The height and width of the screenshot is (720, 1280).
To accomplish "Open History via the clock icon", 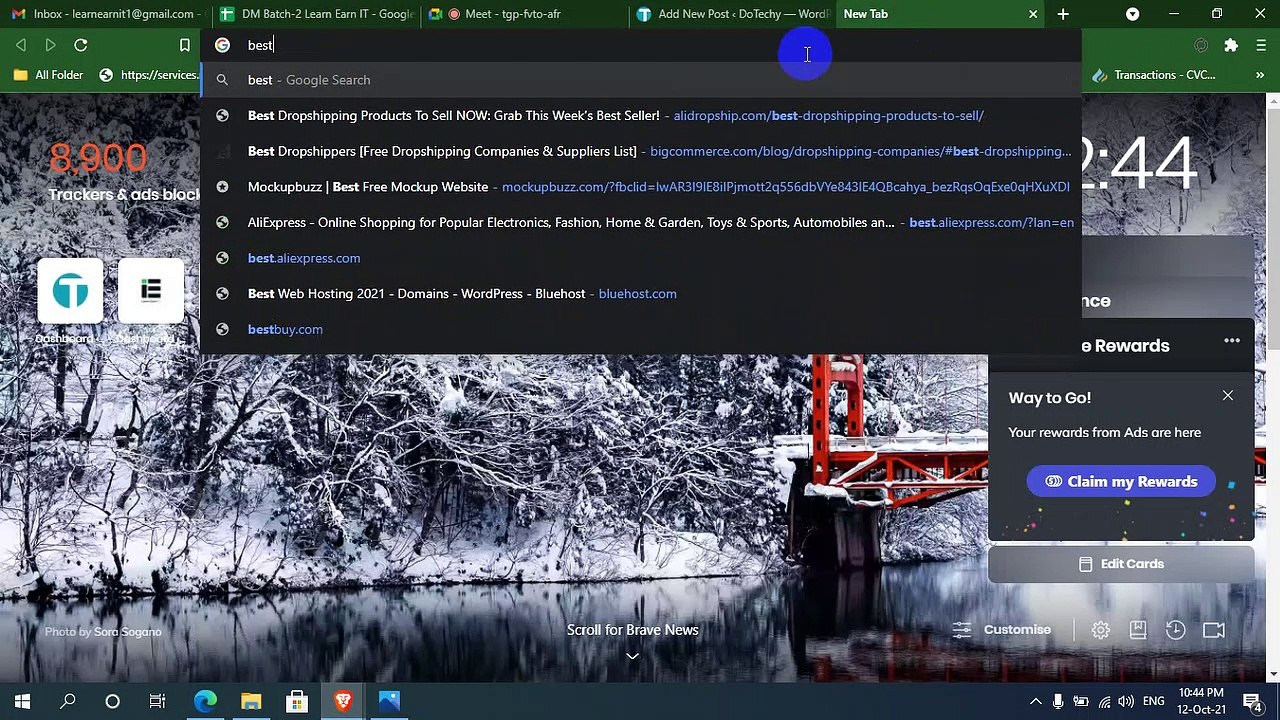I will click(x=1176, y=630).
